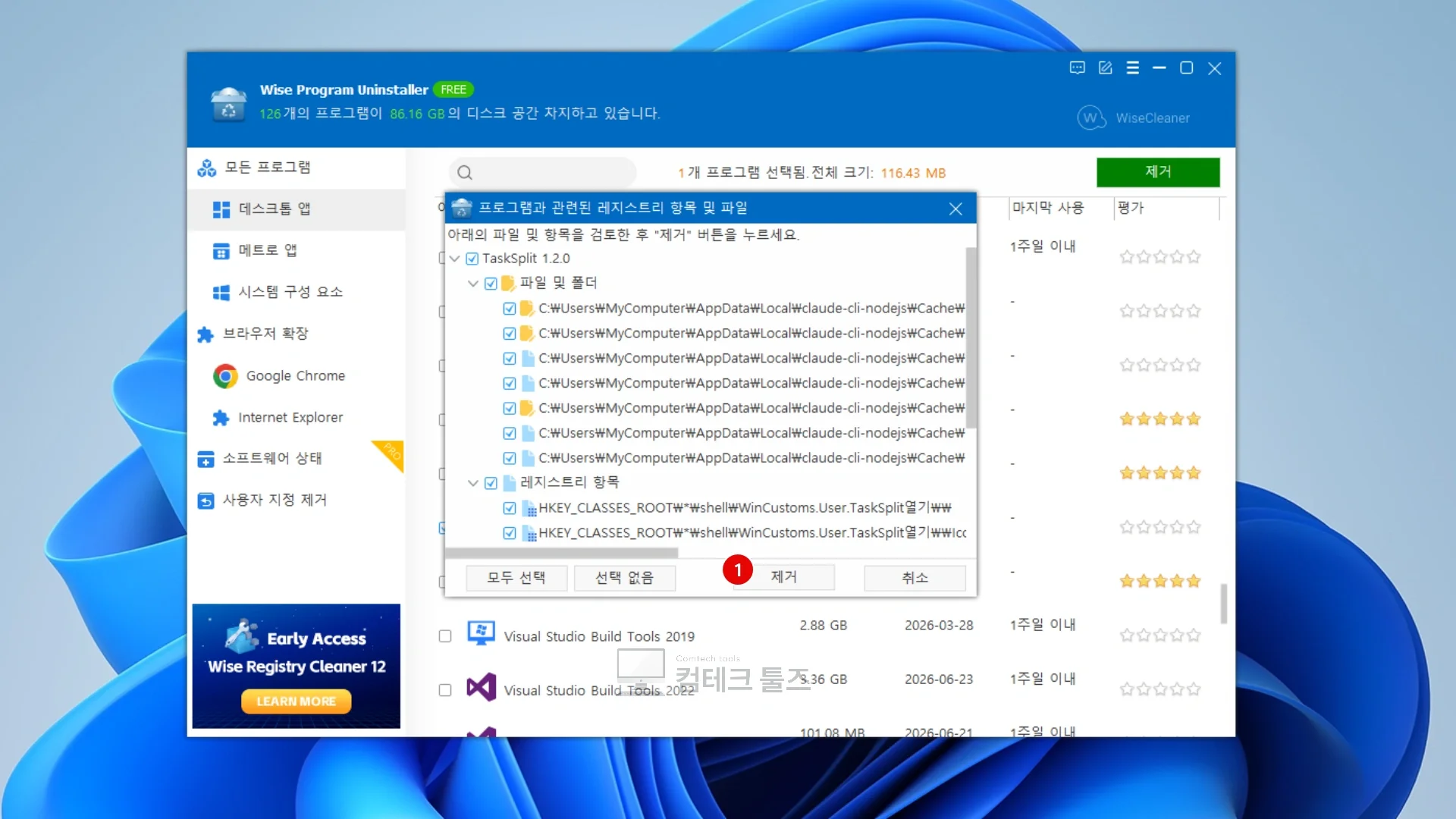Click the Wise Program Uninstaller trash logo

pos(228,104)
